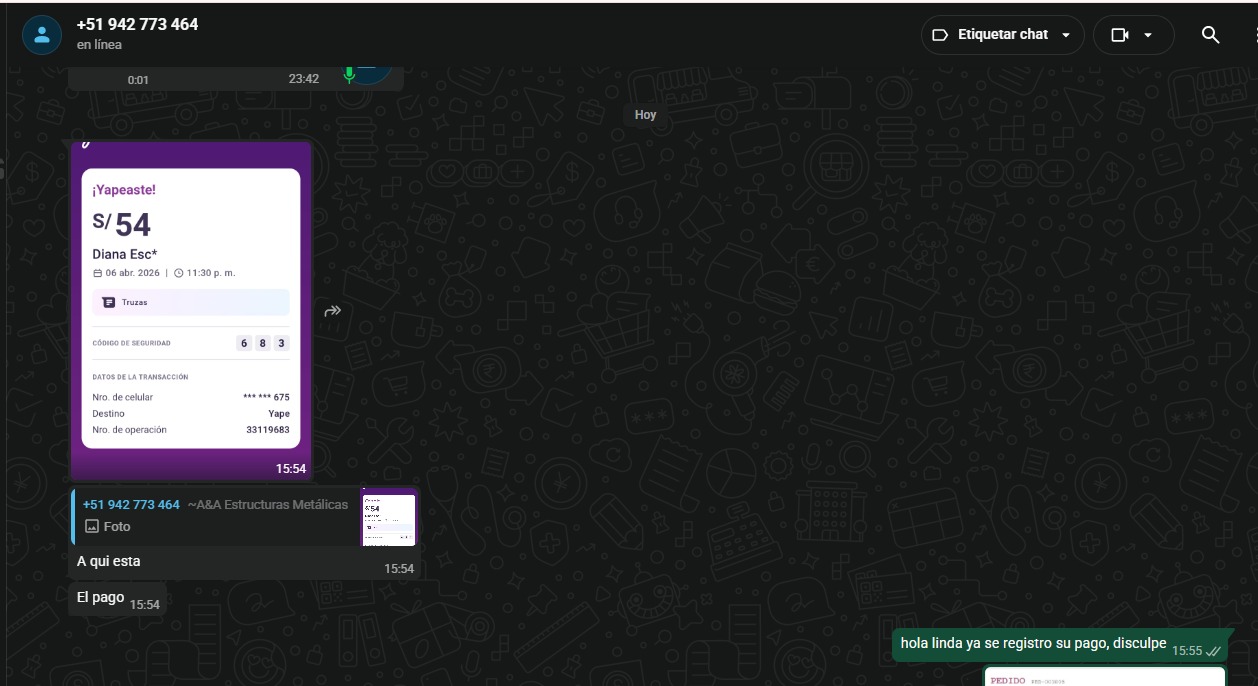Click the green microphone voice message icon

(x=349, y=75)
